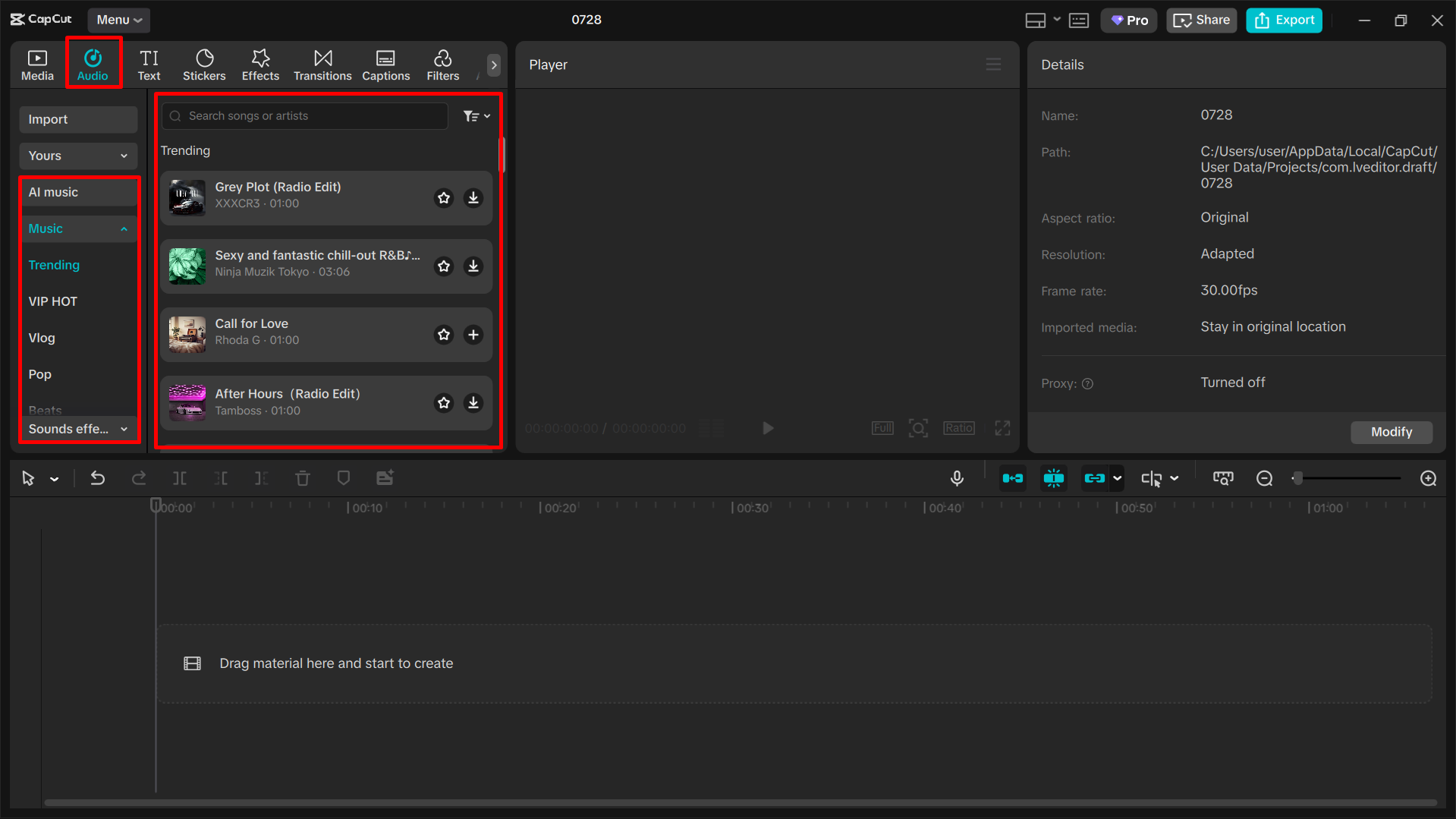The height and width of the screenshot is (819, 1456).
Task: Zoom in the timeline with plus icon
Action: [1428, 478]
